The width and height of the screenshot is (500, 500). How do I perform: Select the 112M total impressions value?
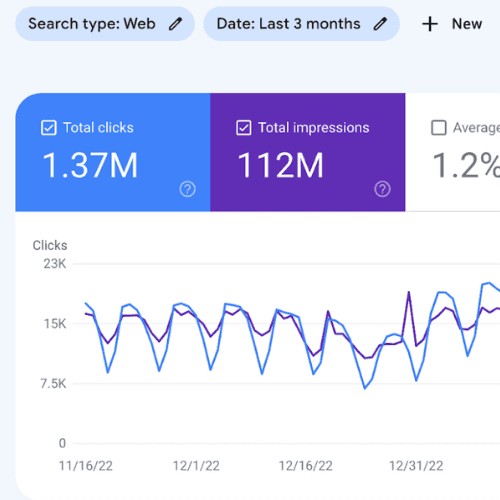point(280,165)
